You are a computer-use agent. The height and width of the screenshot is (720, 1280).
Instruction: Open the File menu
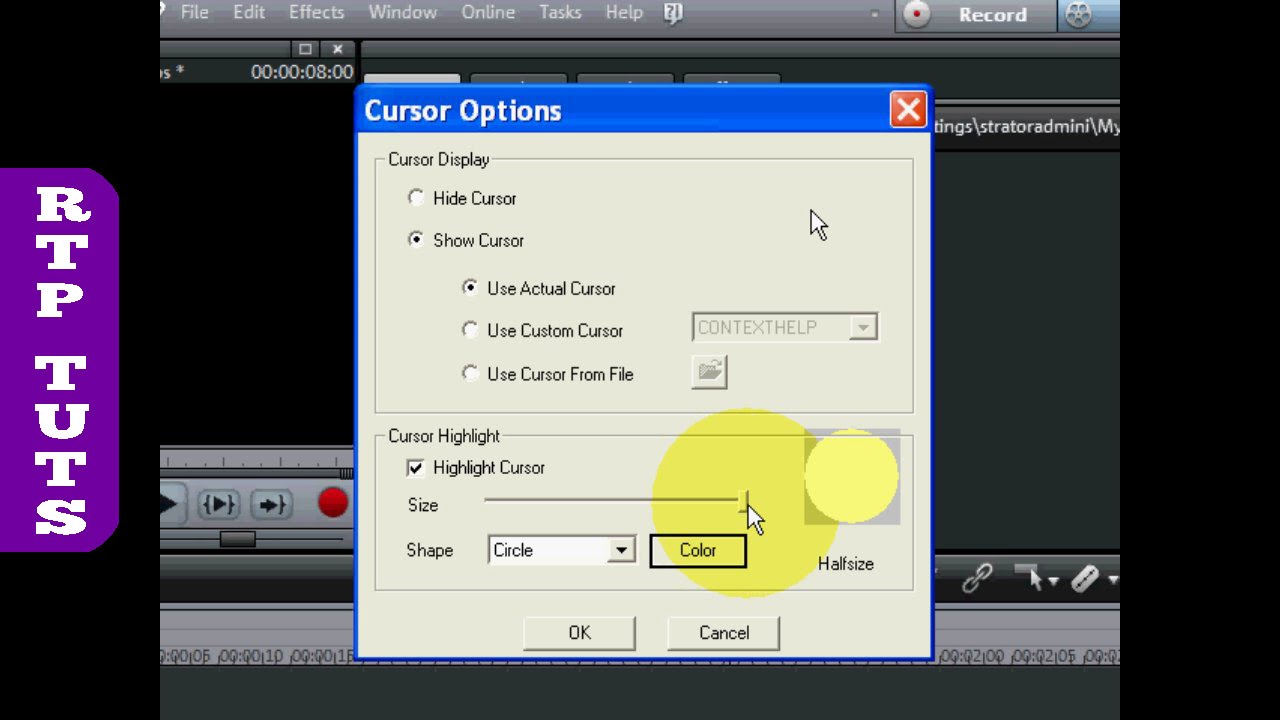click(x=195, y=12)
